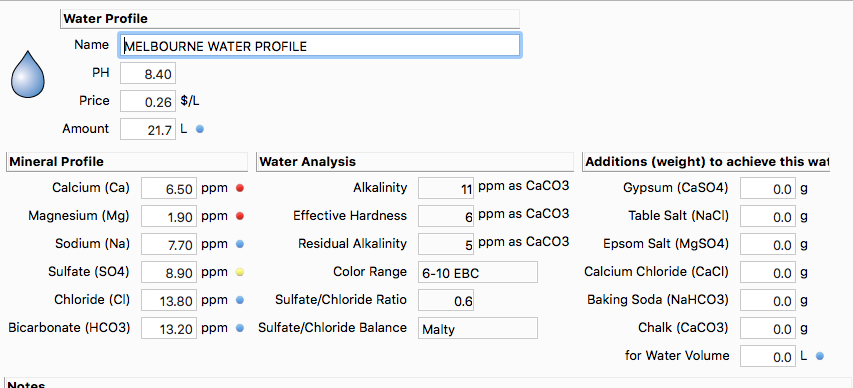Select the PH value field

147,73
